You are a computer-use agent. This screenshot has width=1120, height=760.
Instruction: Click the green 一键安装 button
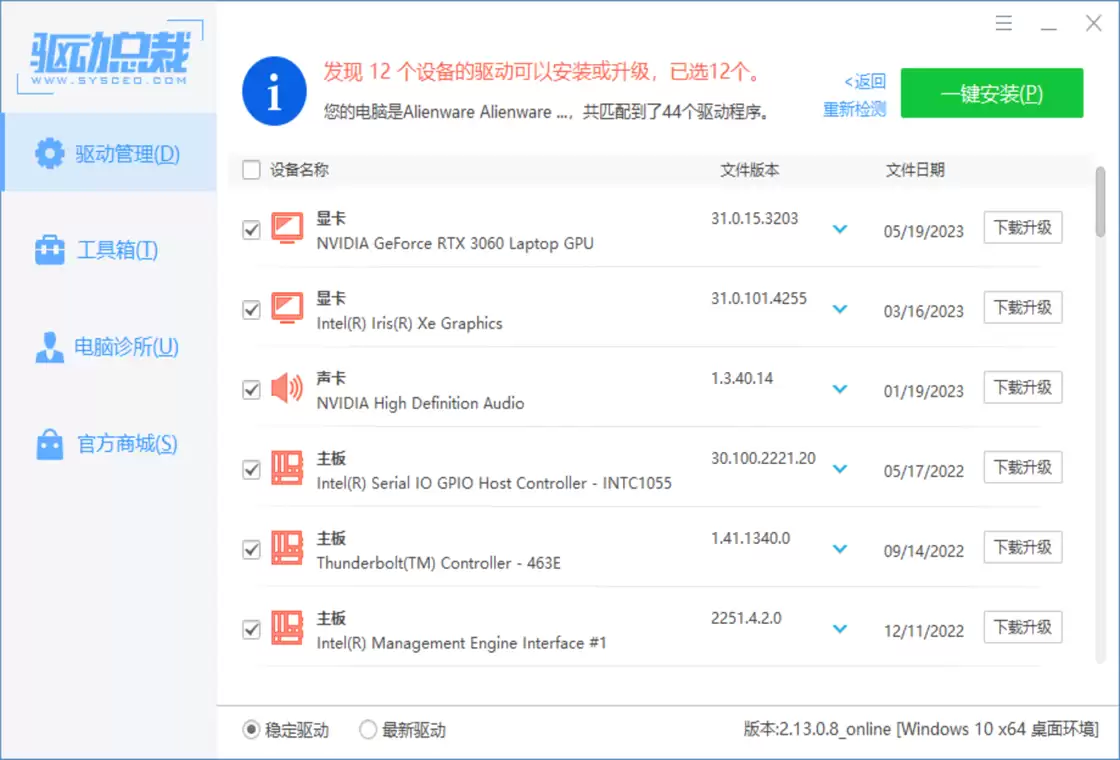point(991,93)
